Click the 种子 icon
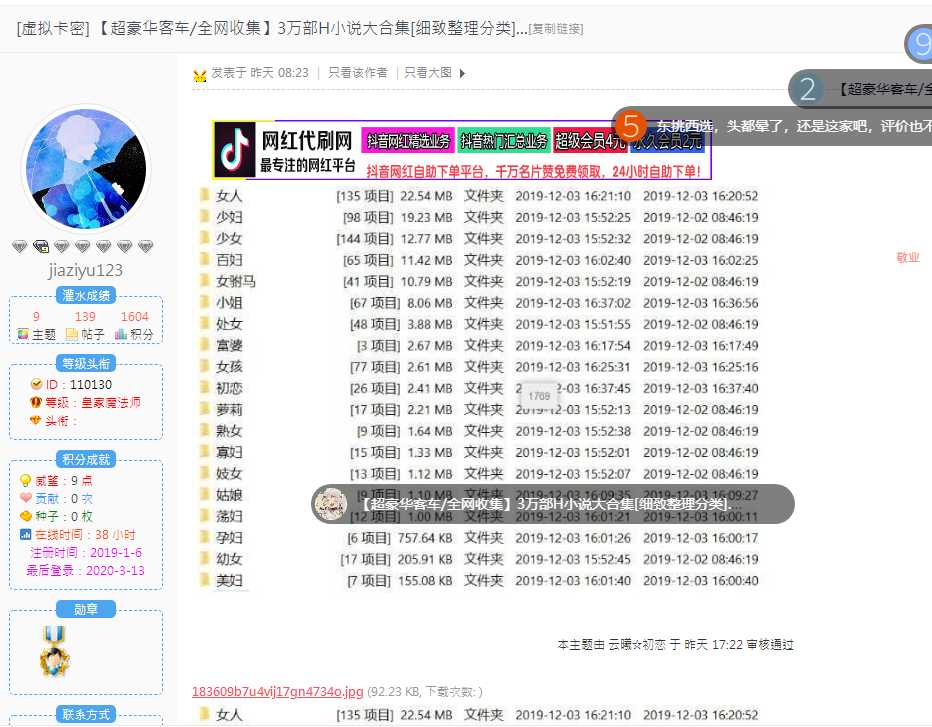Screen dimensions: 932x727 pos(26,516)
